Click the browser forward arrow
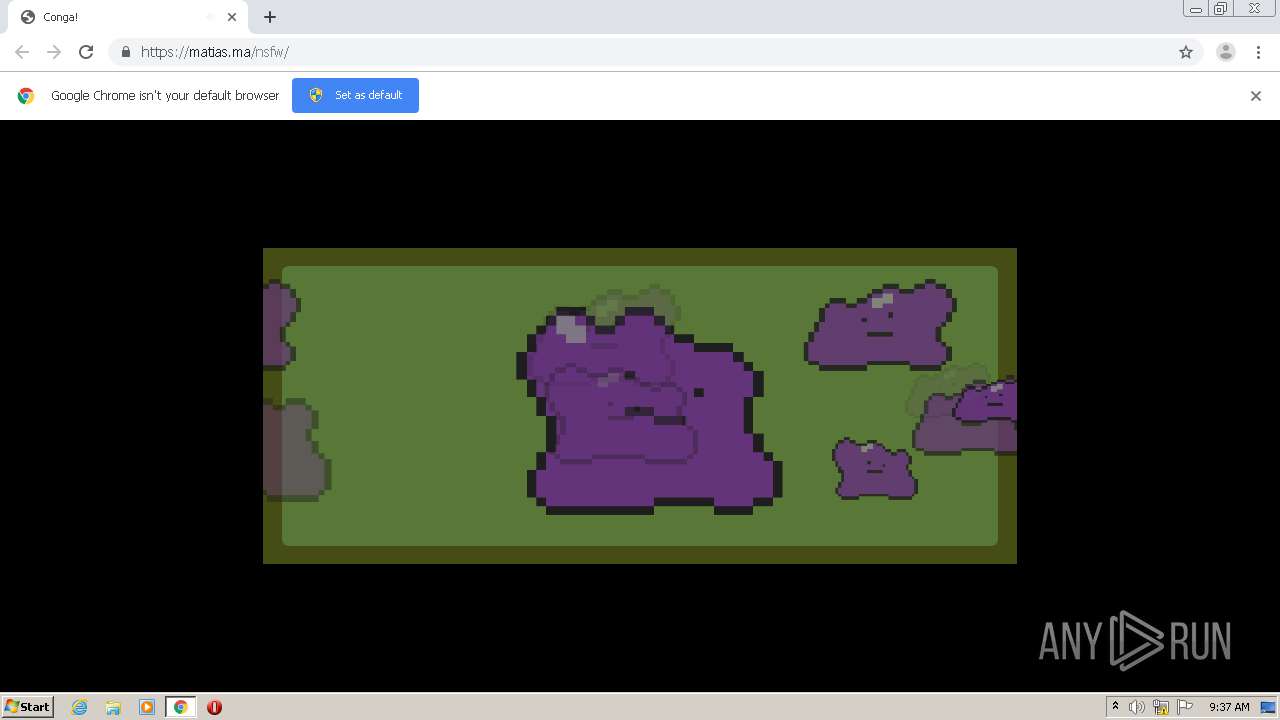 54,52
